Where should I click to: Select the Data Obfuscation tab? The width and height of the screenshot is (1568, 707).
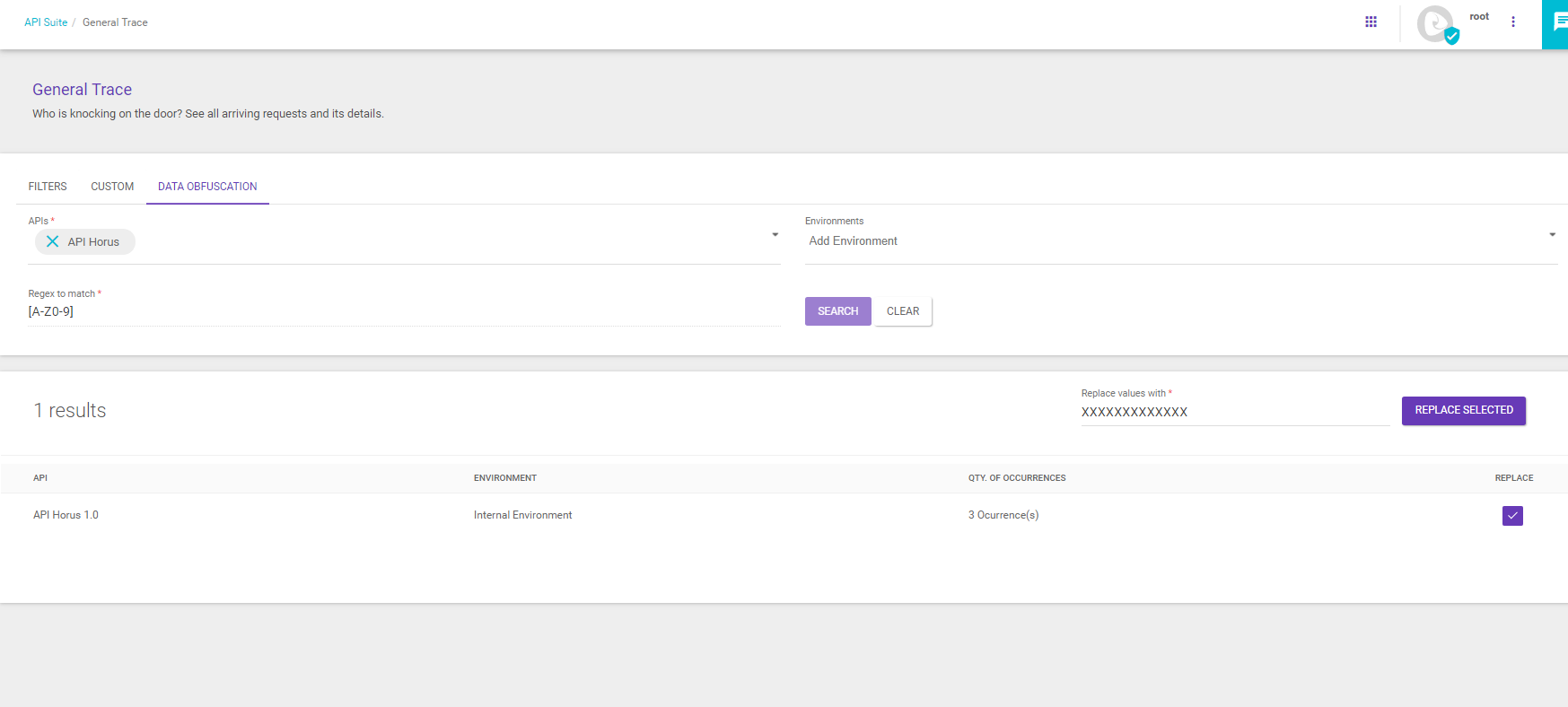tap(207, 187)
